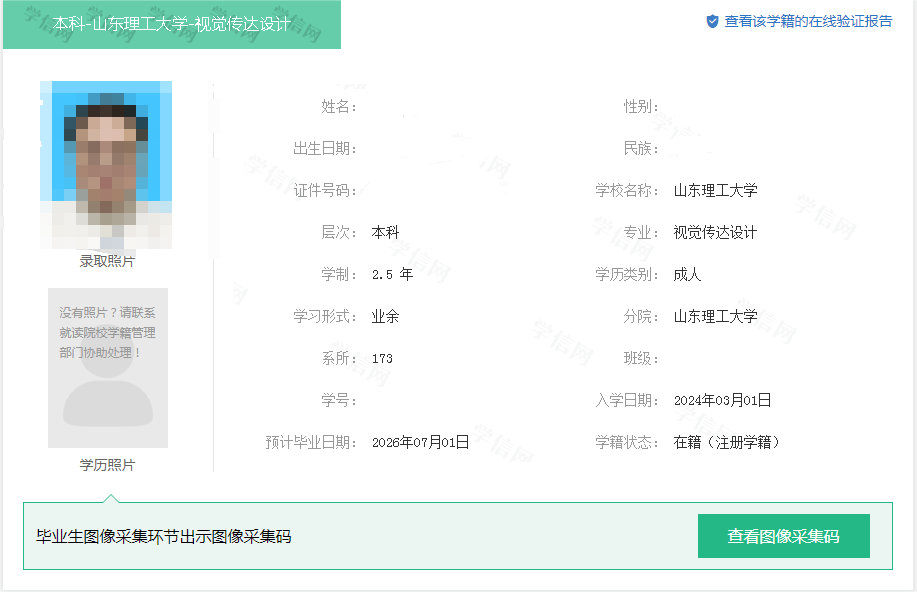Viewport: 917px width, 592px height.
Task: Click the 专业 value 视觉传达设计
Action: point(715,233)
